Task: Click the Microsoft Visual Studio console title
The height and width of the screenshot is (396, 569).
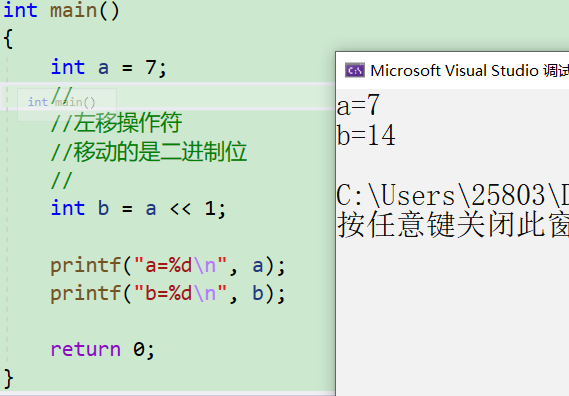Action: (x=469, y=70)
